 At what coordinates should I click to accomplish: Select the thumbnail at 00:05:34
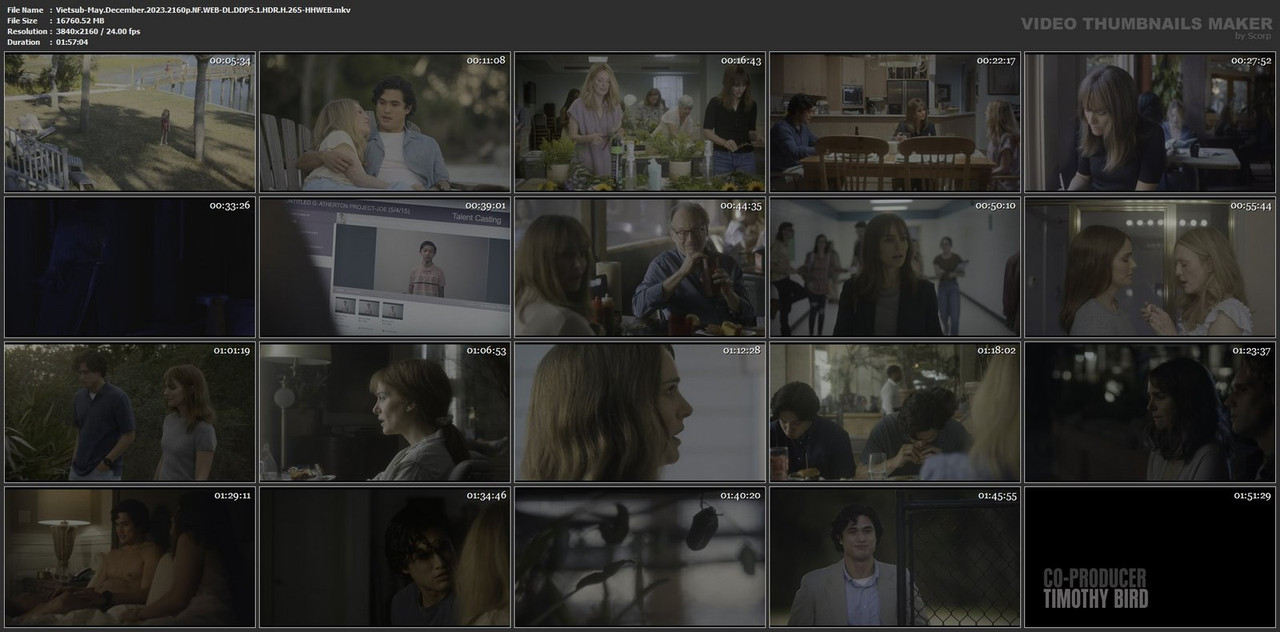coord(130,122)
